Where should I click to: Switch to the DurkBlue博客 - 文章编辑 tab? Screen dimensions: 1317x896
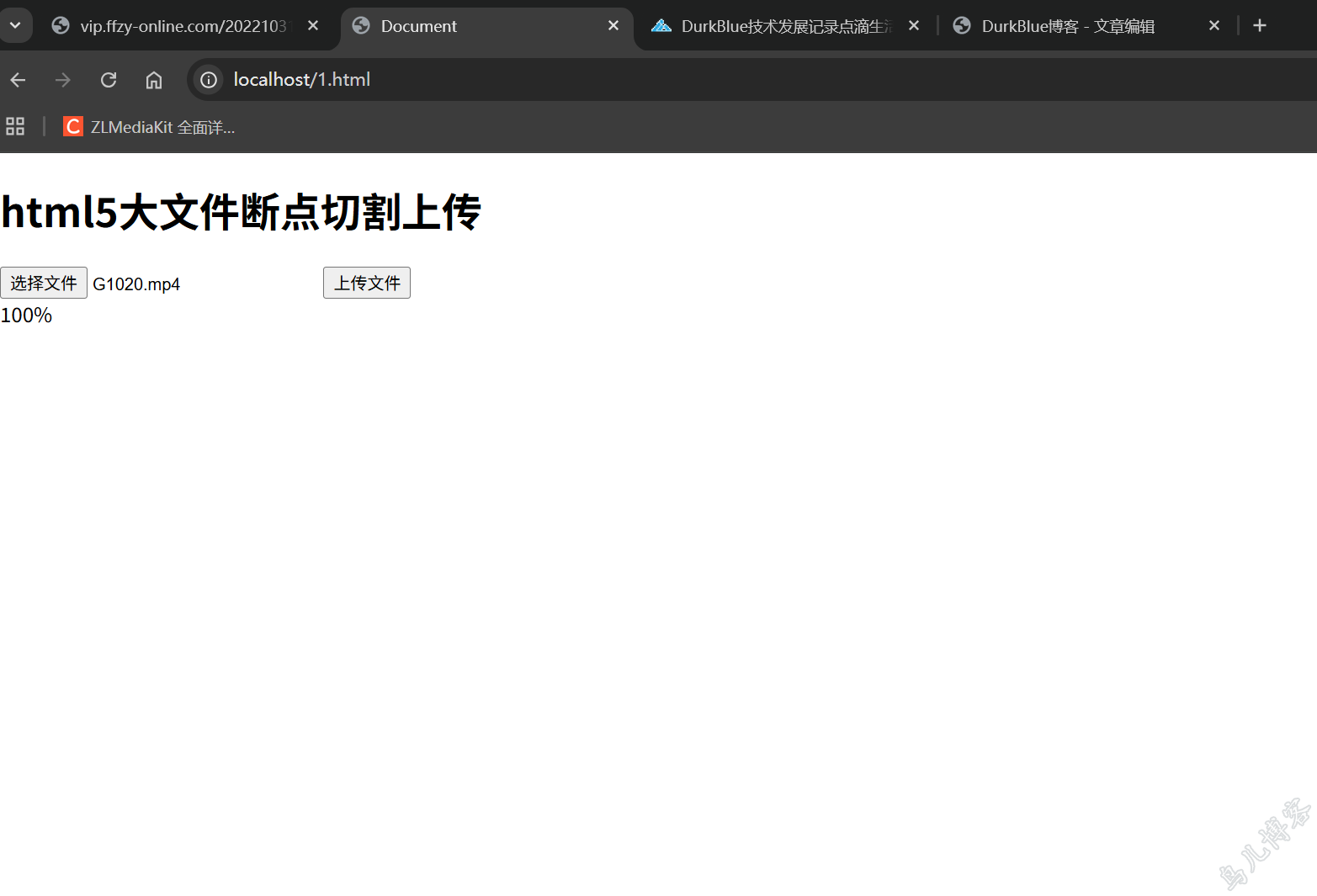click(x=1069, y=26)
